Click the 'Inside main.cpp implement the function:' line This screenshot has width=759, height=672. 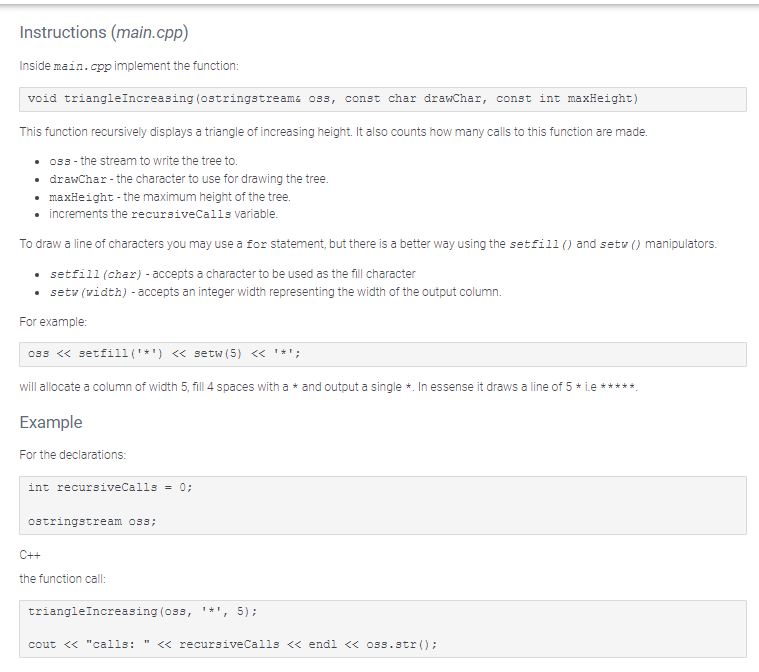(x=129, y=66)
